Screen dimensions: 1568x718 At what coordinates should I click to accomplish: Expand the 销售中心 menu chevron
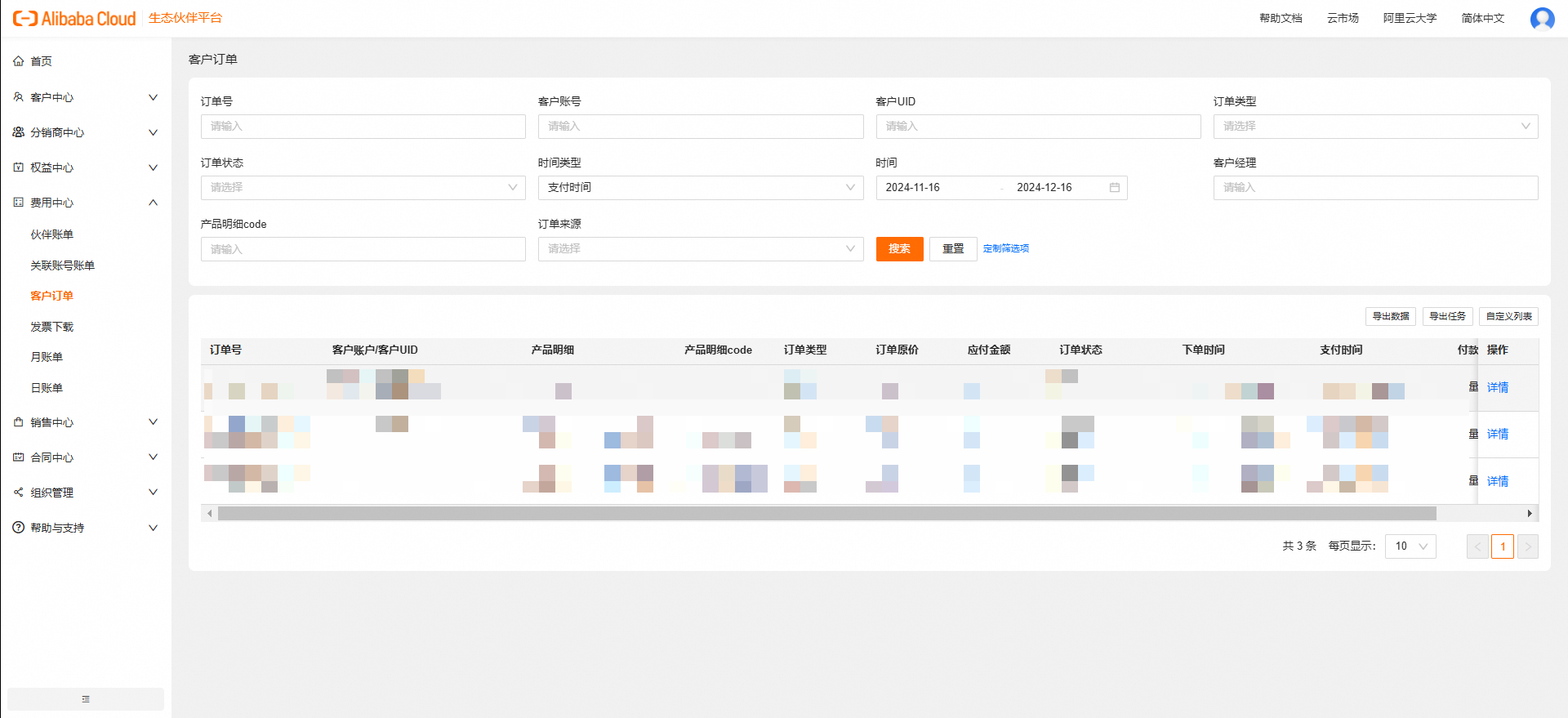tap(153, 422)
